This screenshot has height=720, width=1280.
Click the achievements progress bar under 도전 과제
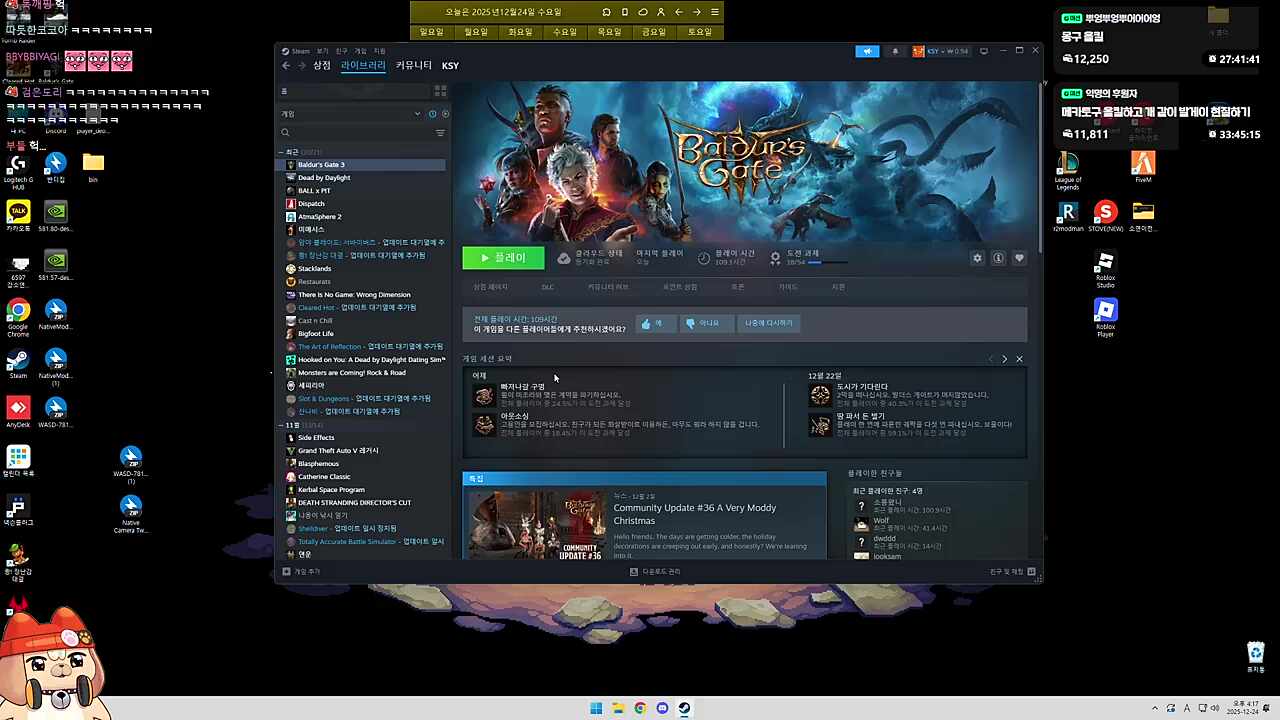point(827,263)
